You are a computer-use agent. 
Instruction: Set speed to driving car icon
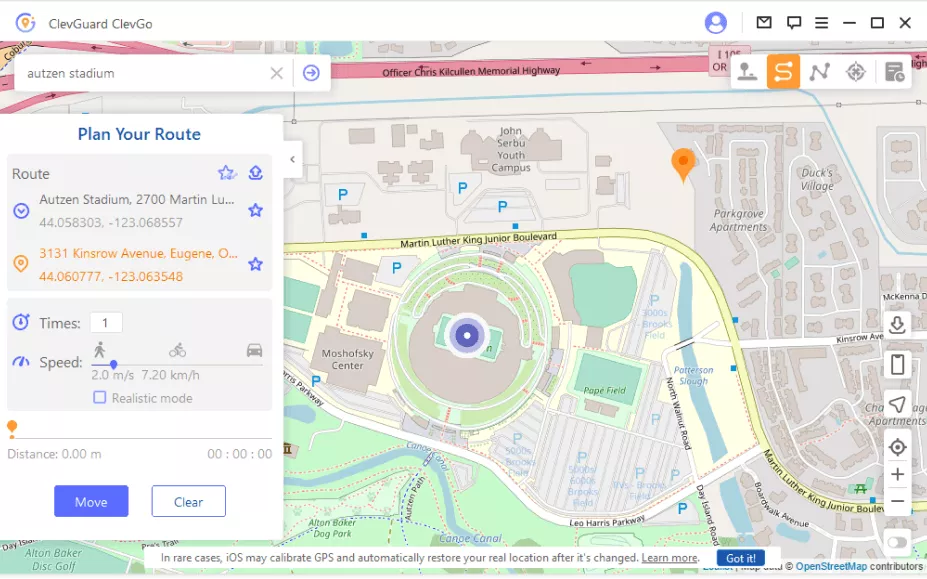pos(254,350)
